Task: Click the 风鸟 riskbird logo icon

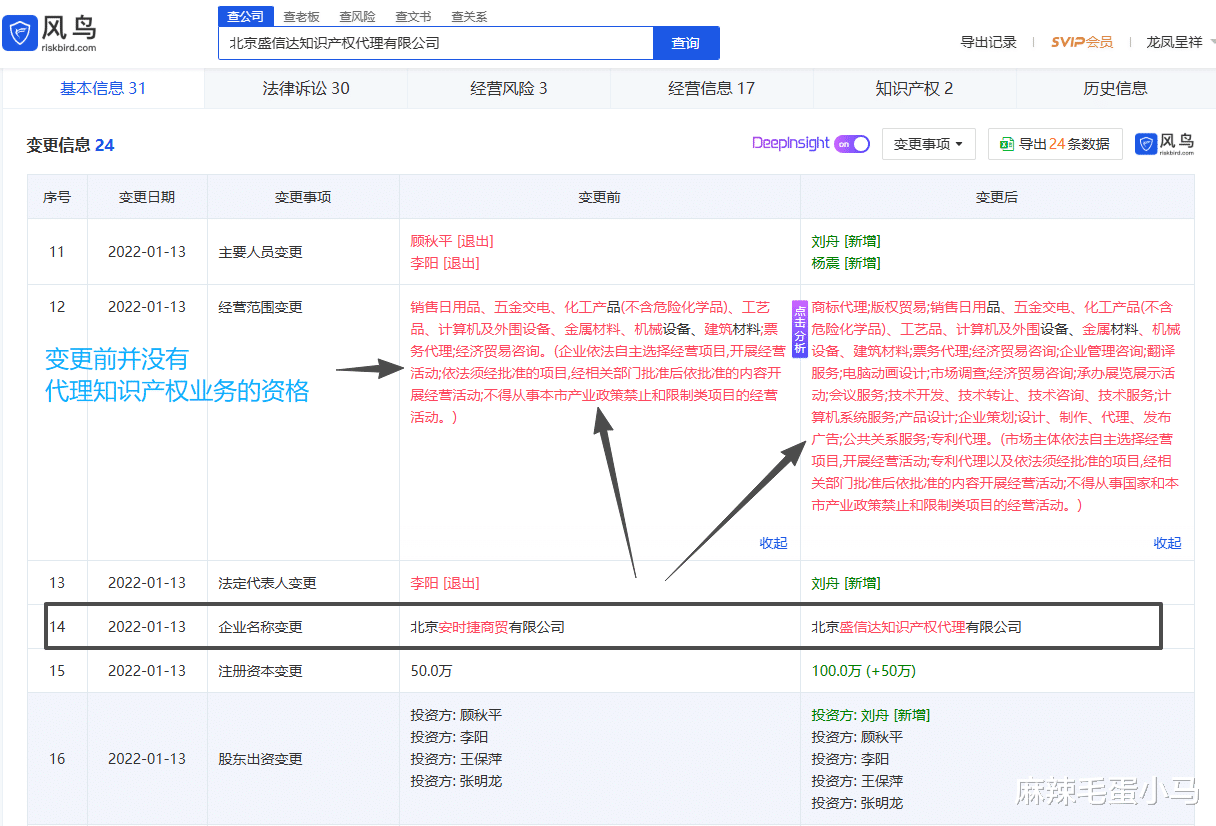Action: click(20, 33)
